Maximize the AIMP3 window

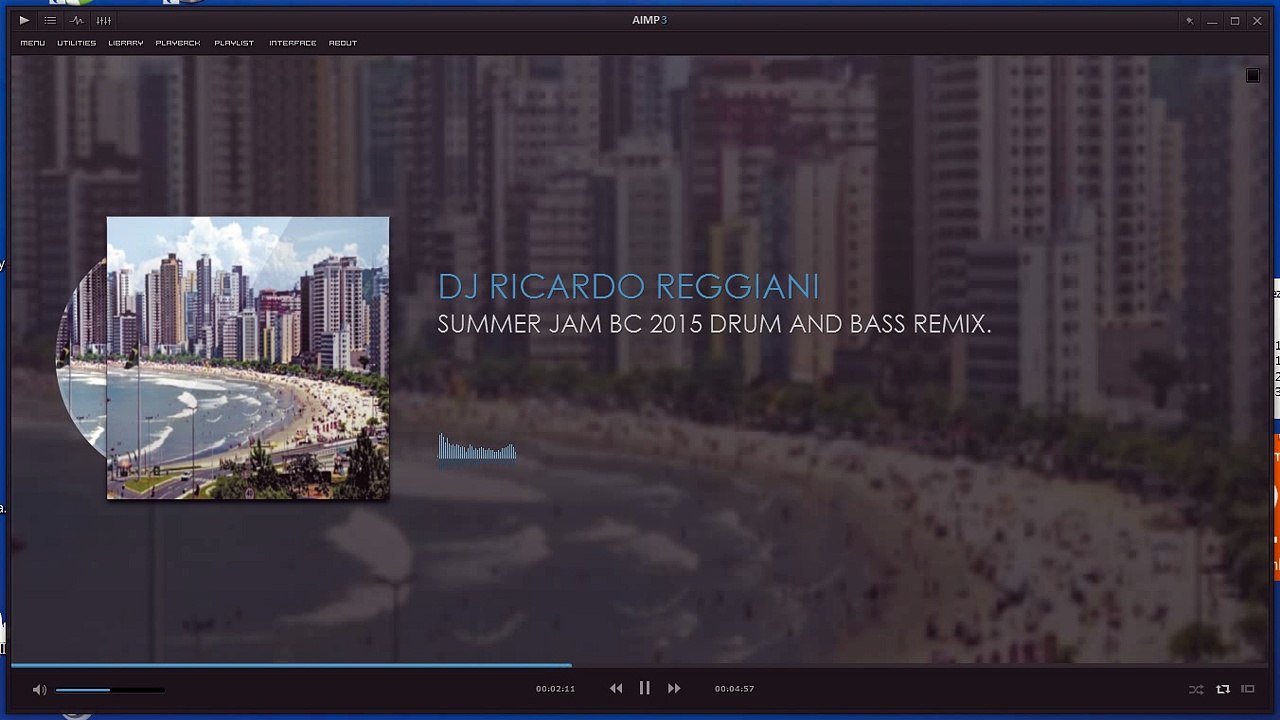click(x=1235, y=20)
